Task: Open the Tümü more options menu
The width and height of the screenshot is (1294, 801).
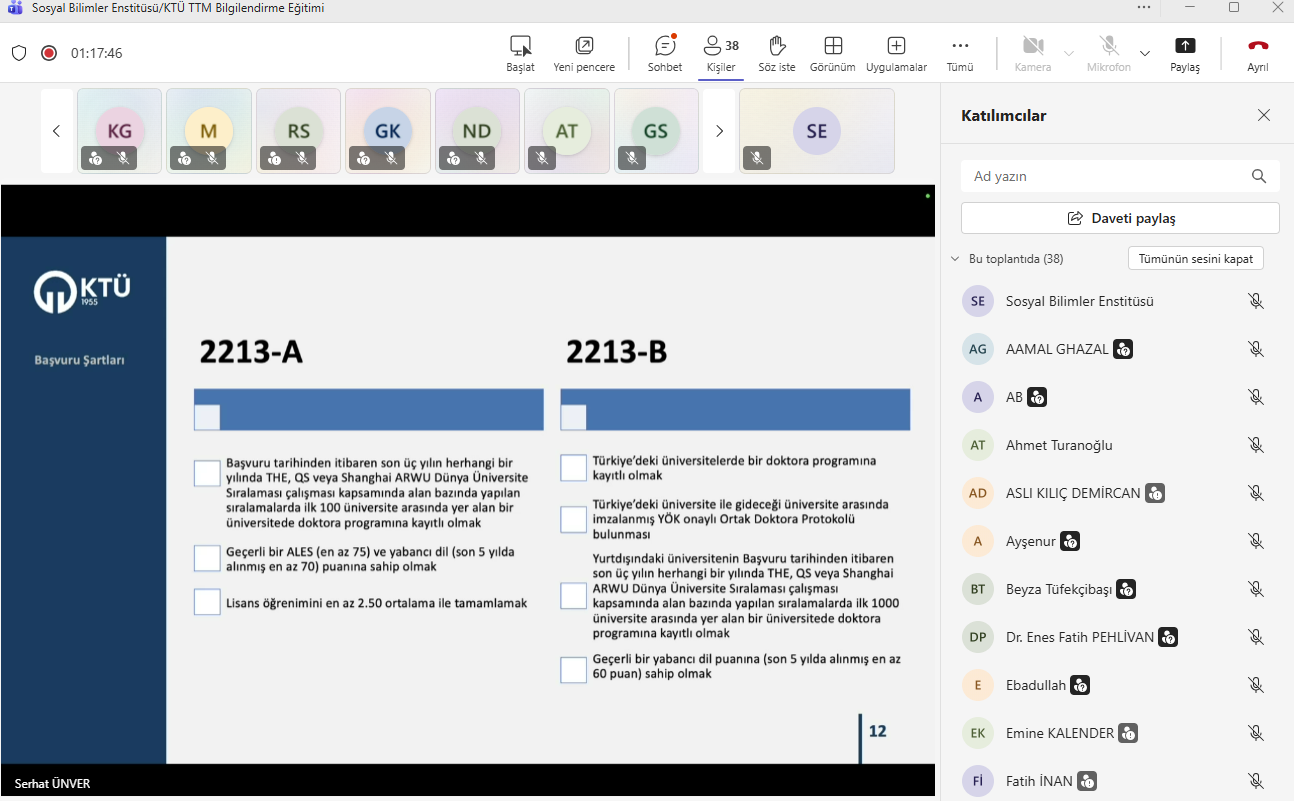Action: click(959, 47)
